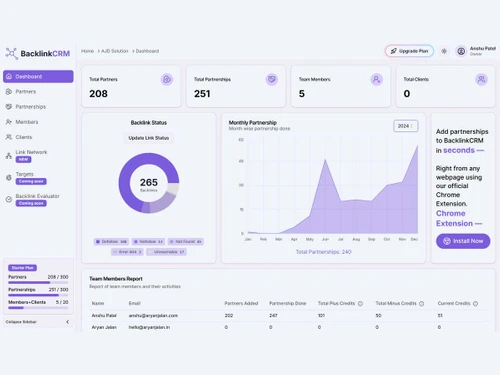Screen dimensions: 500x375
Task: Toggle the Error 404 legend chip
Action: coord(127,252)
